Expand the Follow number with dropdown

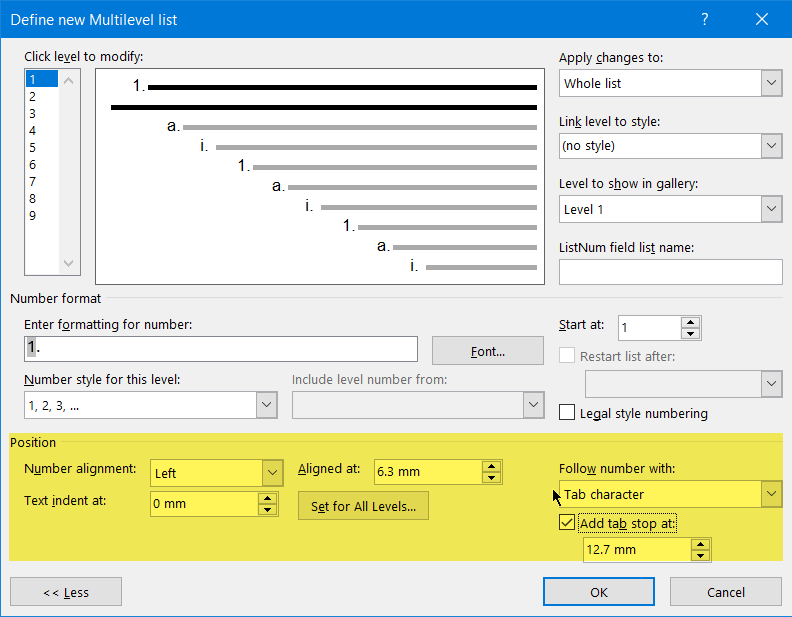pos(771,493)
